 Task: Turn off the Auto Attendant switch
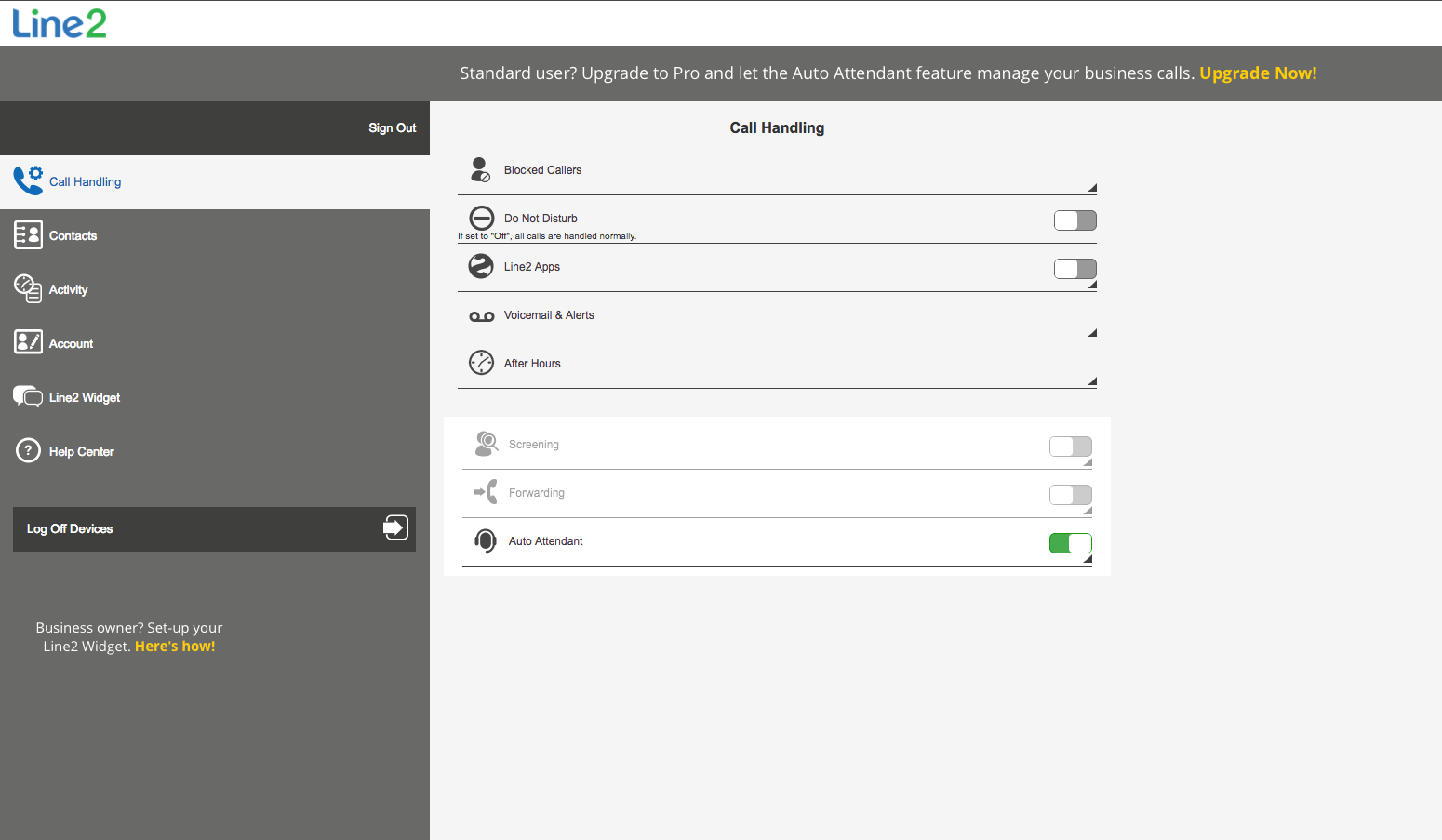pos(1070,543)
